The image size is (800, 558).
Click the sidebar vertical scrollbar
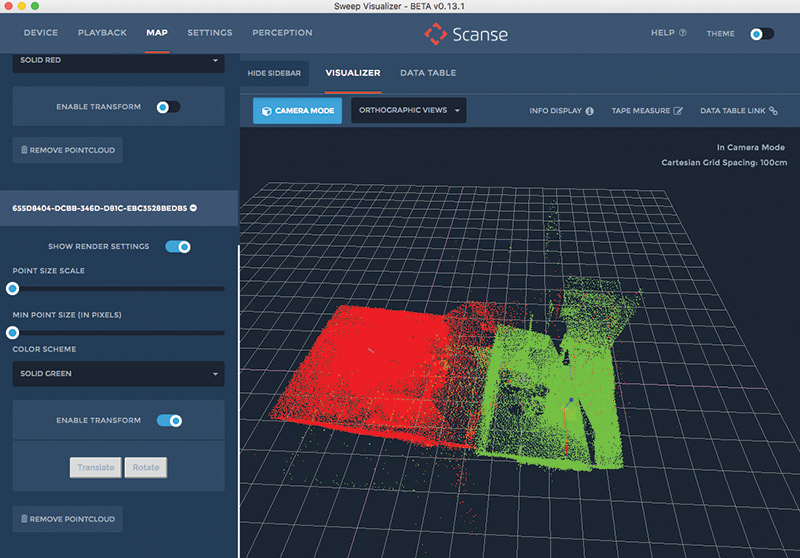238,401
